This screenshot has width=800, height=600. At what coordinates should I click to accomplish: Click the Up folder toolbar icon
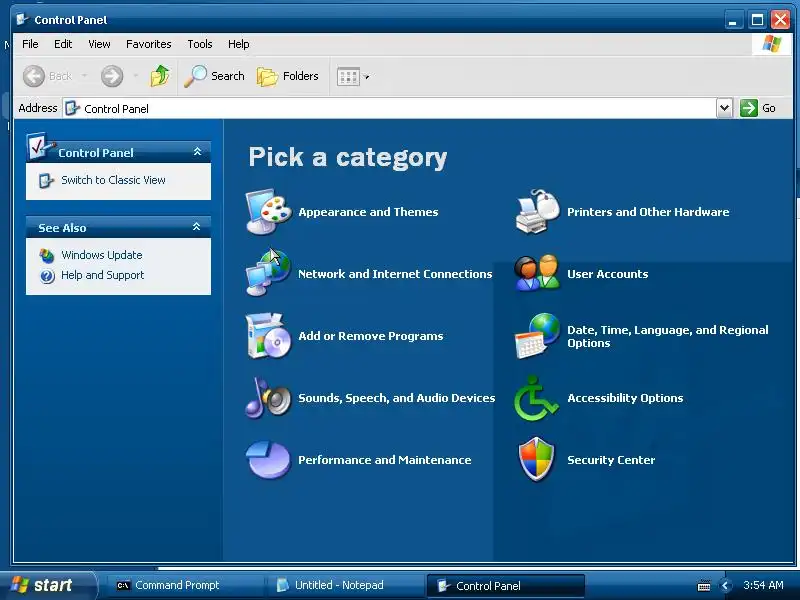point(160,76)
